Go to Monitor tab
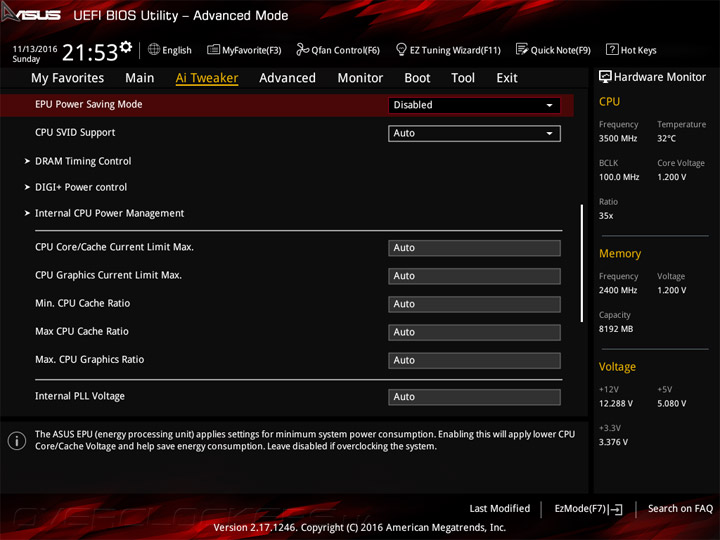The height and width of the screenshot is (540, 720). click(360, 78)
